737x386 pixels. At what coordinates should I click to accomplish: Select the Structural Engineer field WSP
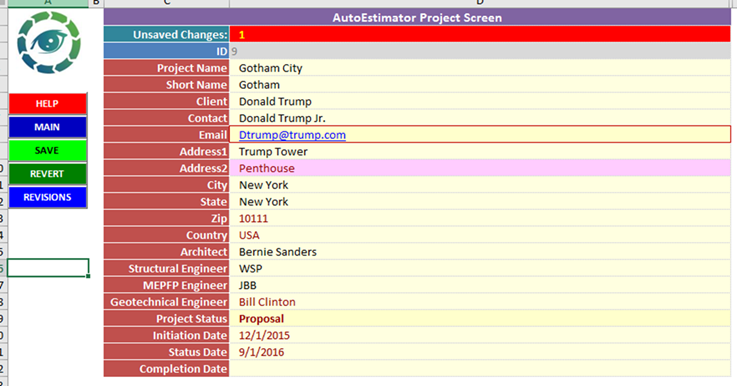(480, 268)
